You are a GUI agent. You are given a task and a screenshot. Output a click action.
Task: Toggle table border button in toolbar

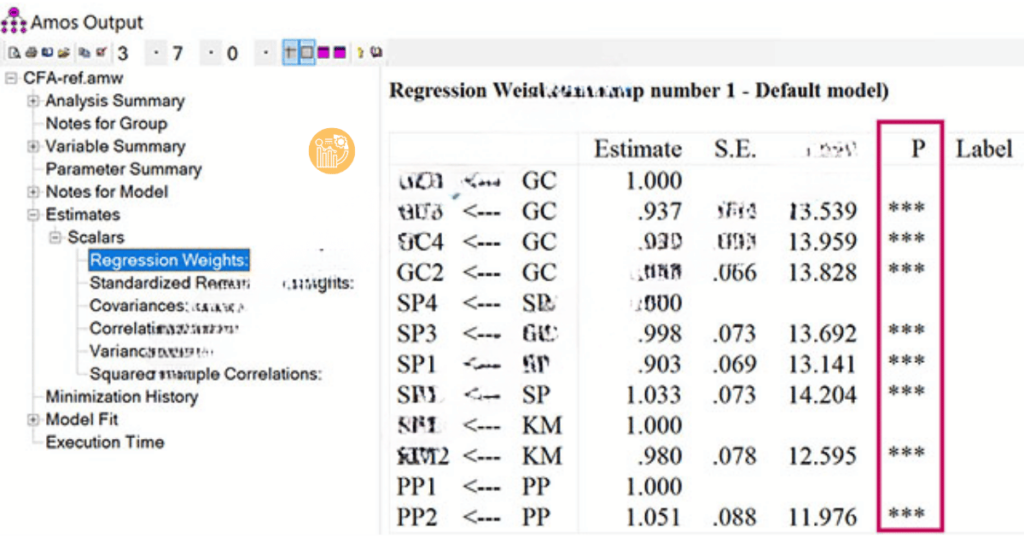pos(306,52)
